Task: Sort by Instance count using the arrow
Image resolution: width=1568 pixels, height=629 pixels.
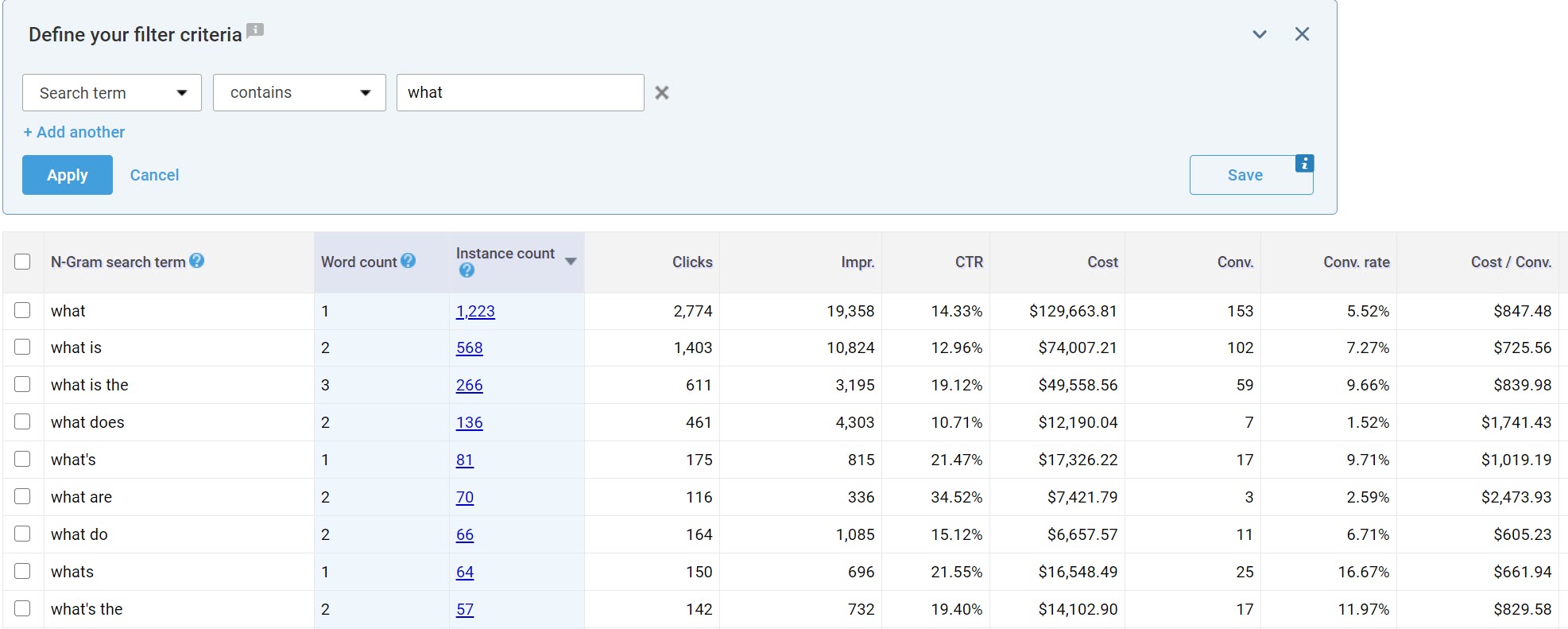Action: (571, 262)
